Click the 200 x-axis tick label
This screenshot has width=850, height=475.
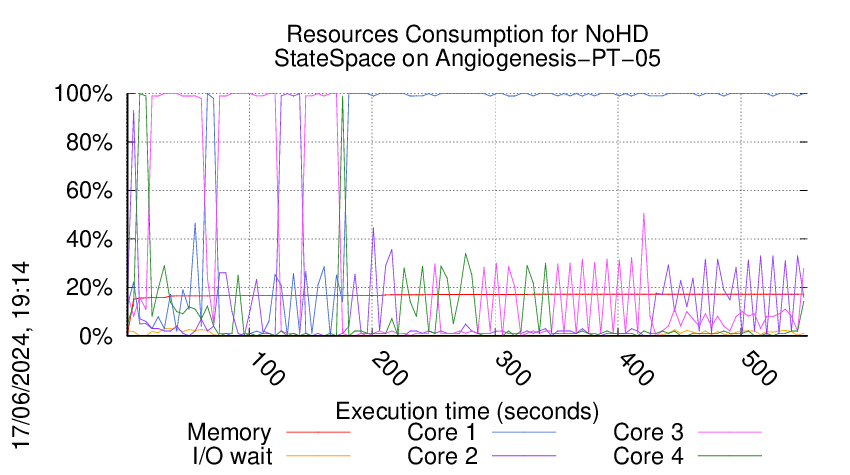click(390, 369)
